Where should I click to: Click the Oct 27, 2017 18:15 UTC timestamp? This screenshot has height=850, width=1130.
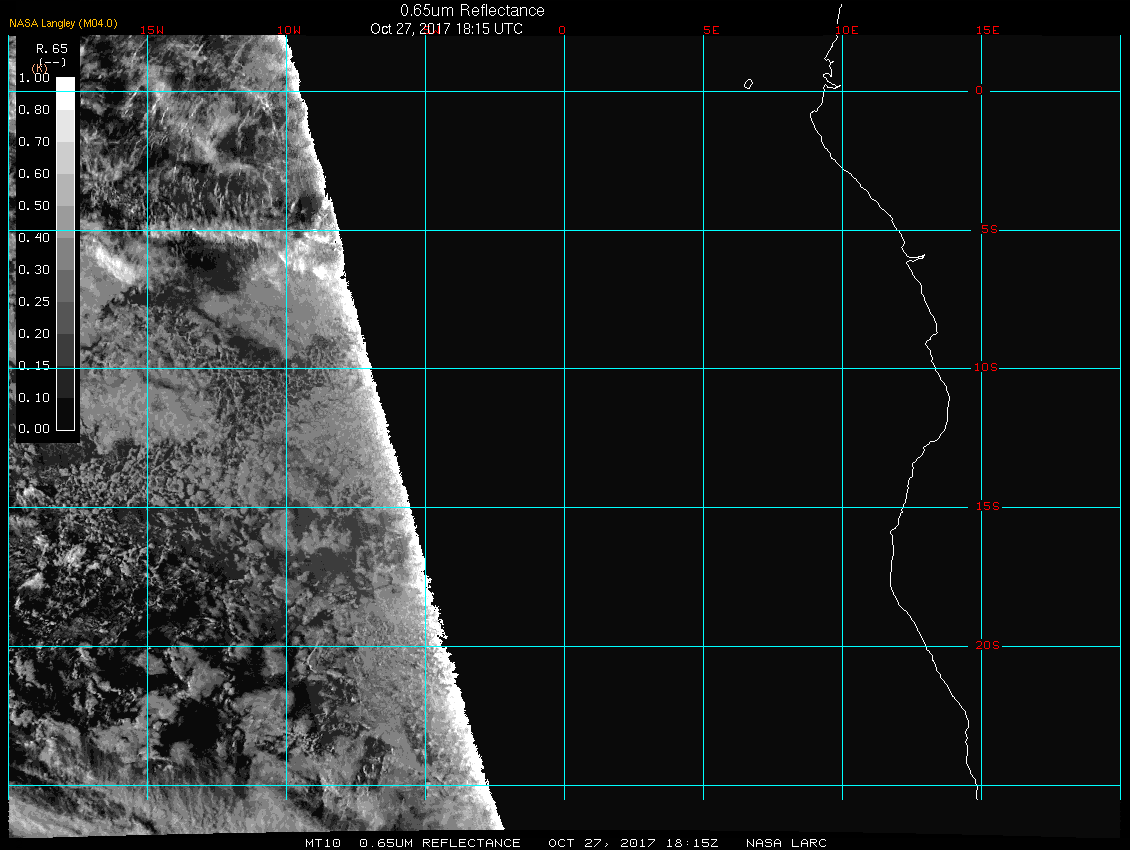click(x=446, y=29)
